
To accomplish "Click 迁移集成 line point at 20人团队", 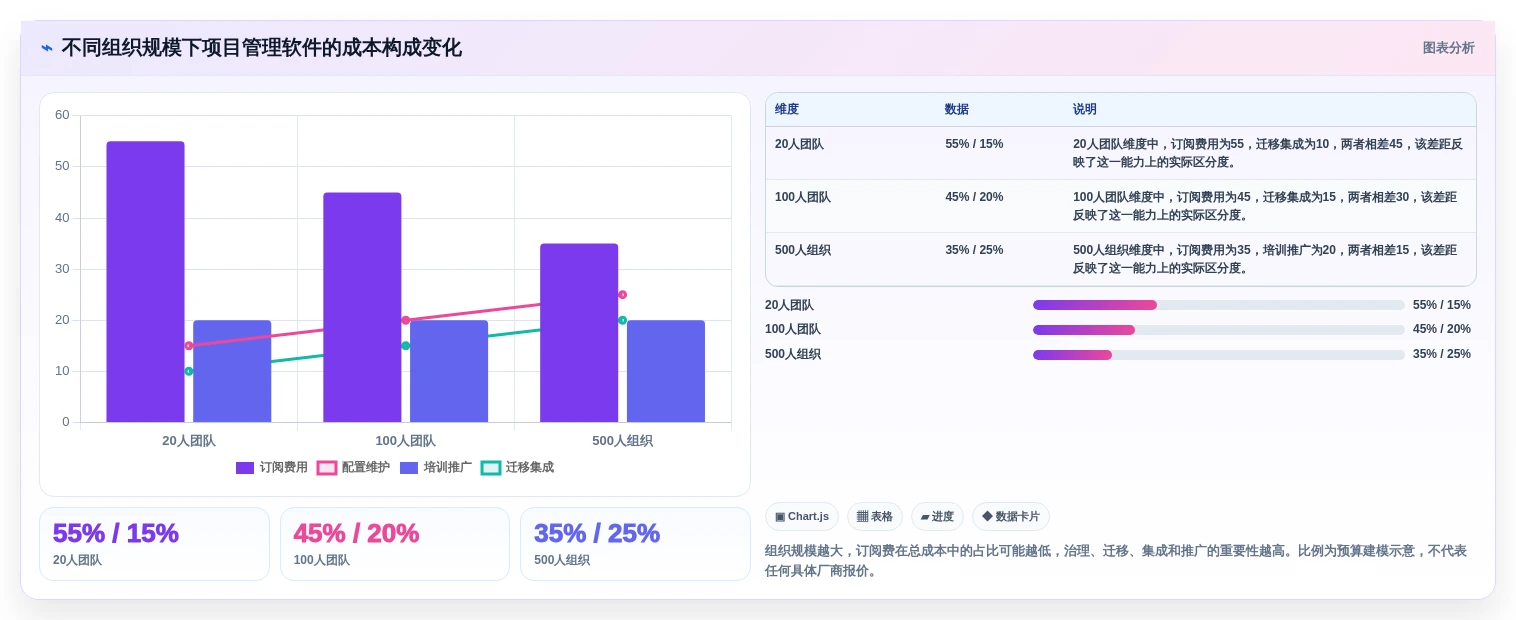I will pos(188,371).
